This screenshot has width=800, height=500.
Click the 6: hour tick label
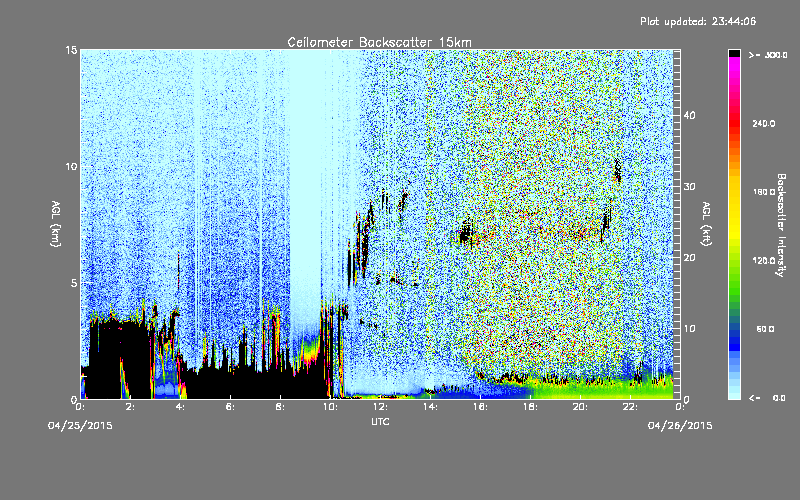[230, 407]
